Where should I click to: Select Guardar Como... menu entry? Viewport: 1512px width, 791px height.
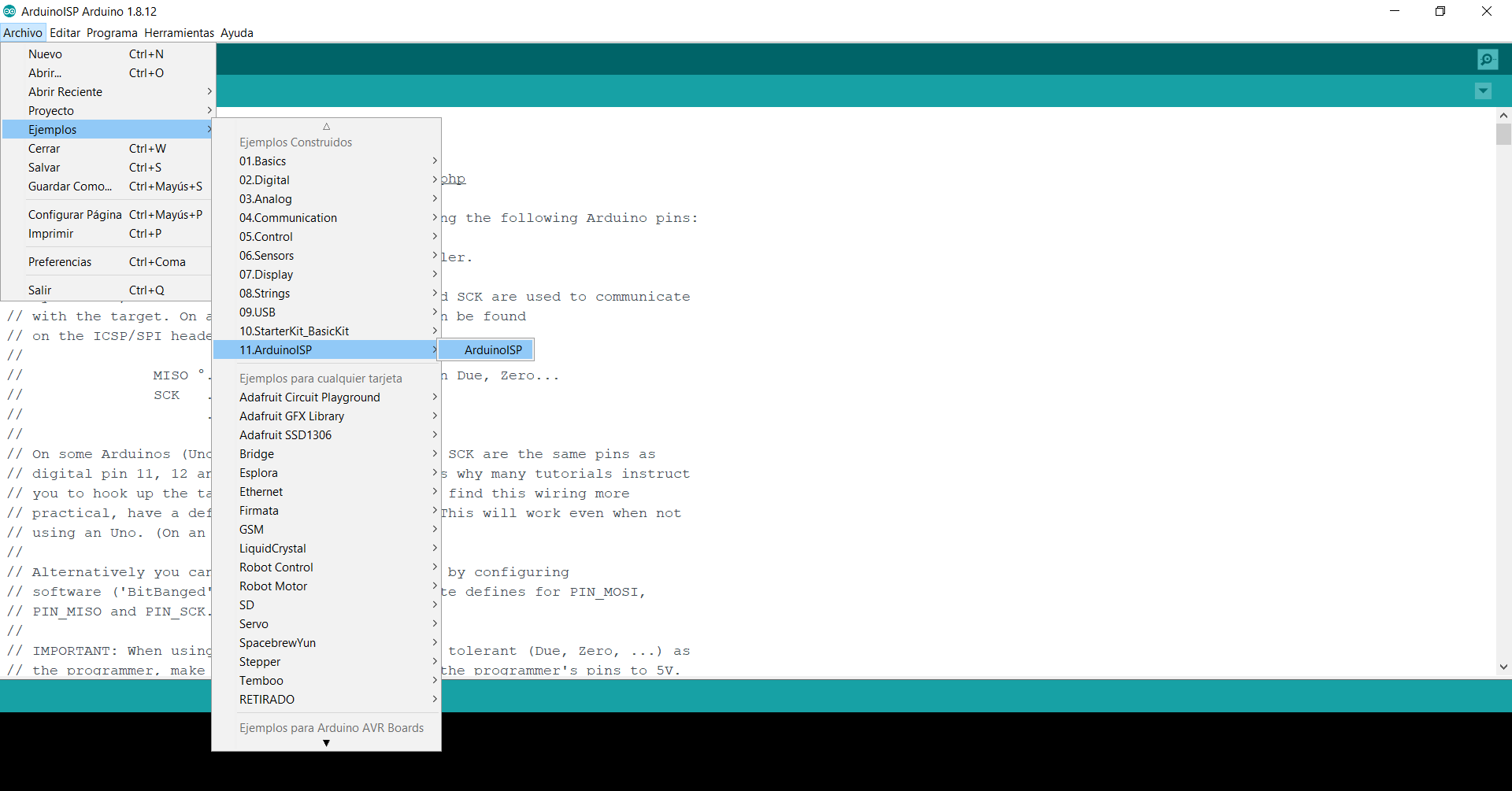pos(108,187)
